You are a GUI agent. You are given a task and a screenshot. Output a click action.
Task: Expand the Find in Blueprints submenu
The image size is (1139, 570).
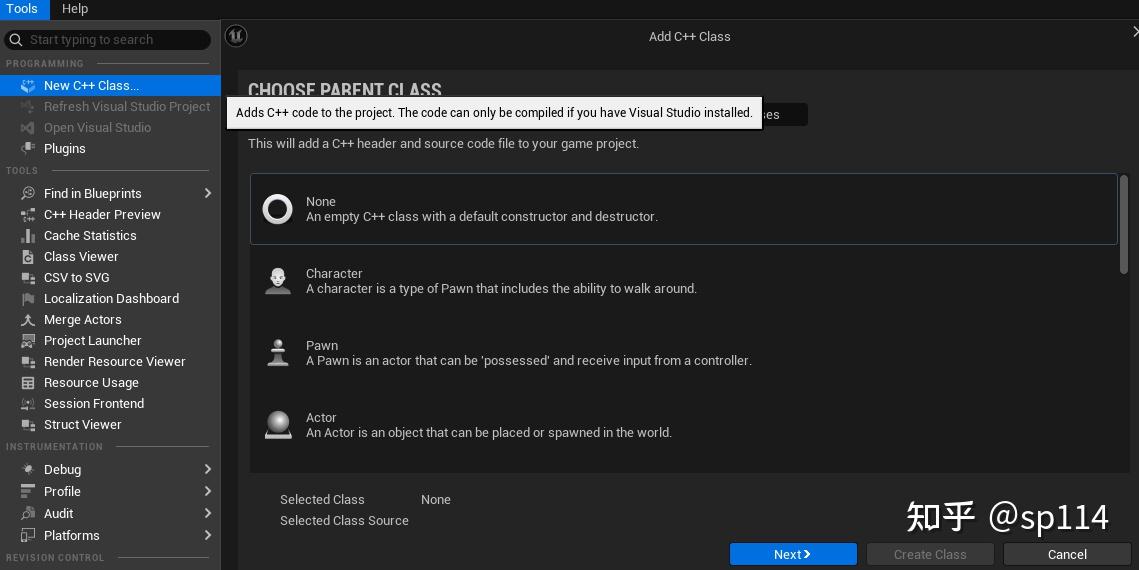(x=208, y=193)
